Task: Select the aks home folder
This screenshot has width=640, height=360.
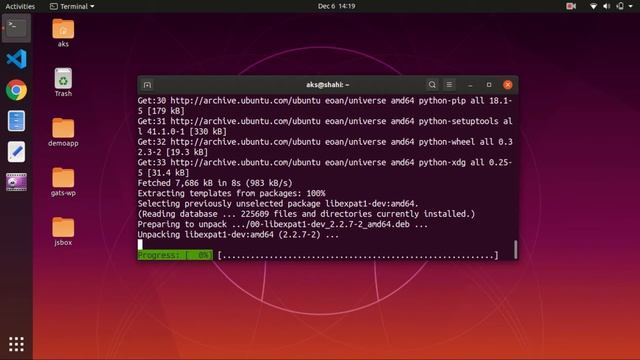Action: tap(63, 33)
